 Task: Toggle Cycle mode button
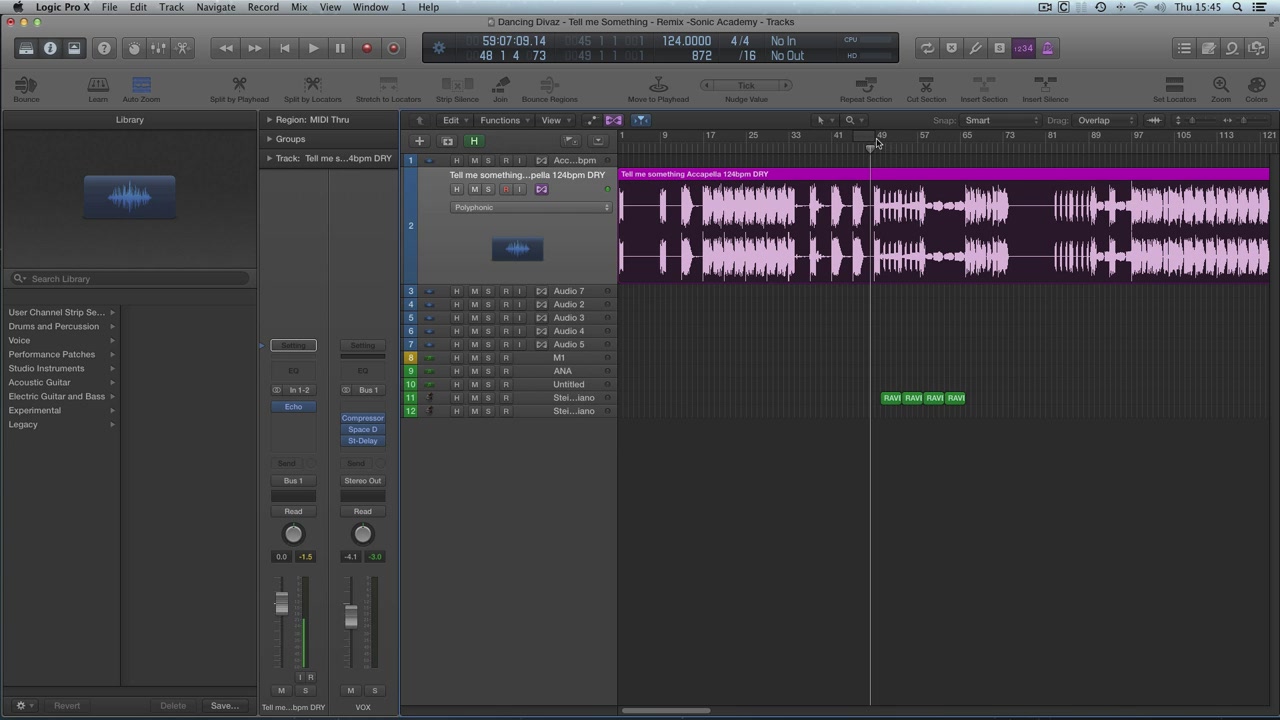927,48
